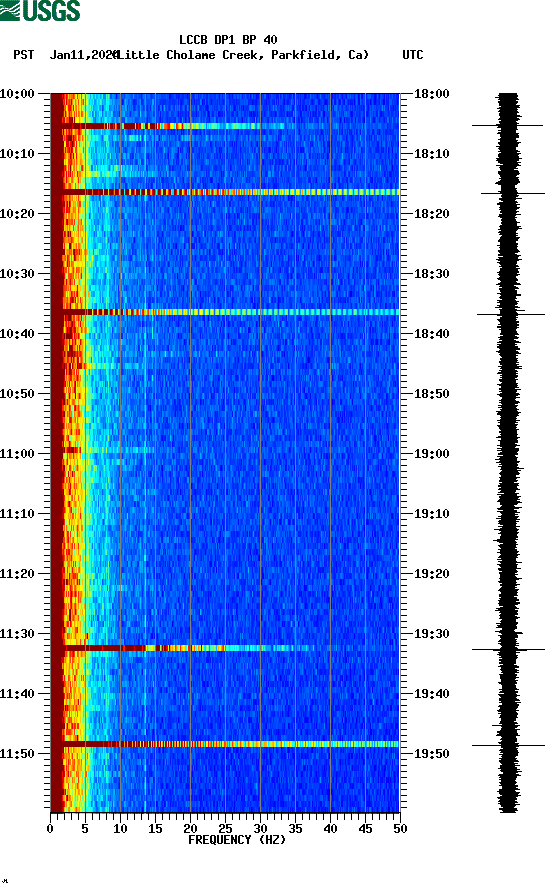Click the 'FREQUENCY (HZ)' axis title

[x=237, y=840]
